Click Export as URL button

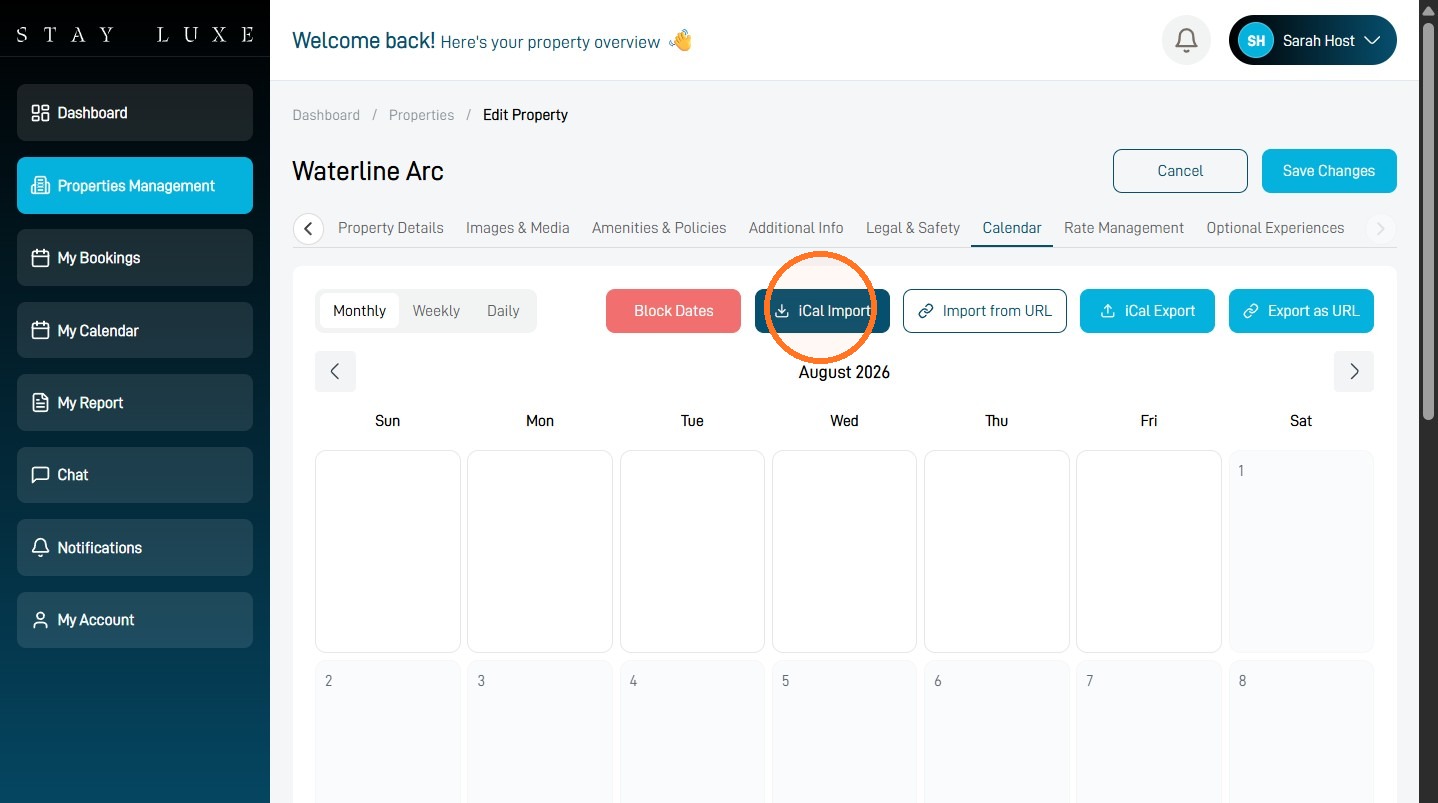1301,311
